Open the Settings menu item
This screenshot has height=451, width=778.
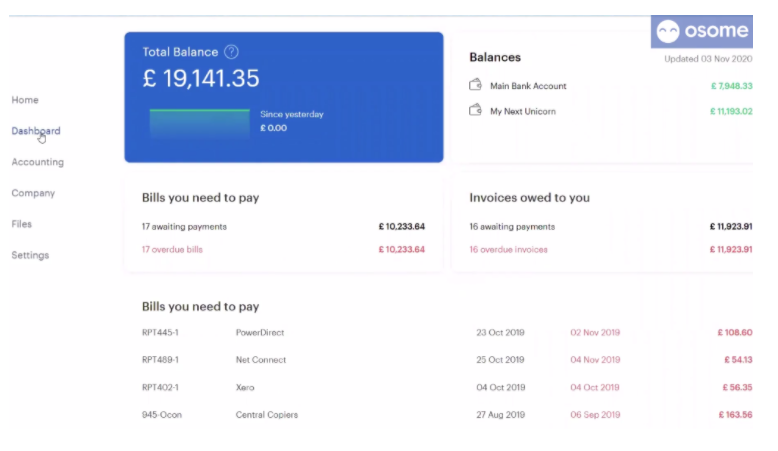pyautogui.click(x=30, y=255)
